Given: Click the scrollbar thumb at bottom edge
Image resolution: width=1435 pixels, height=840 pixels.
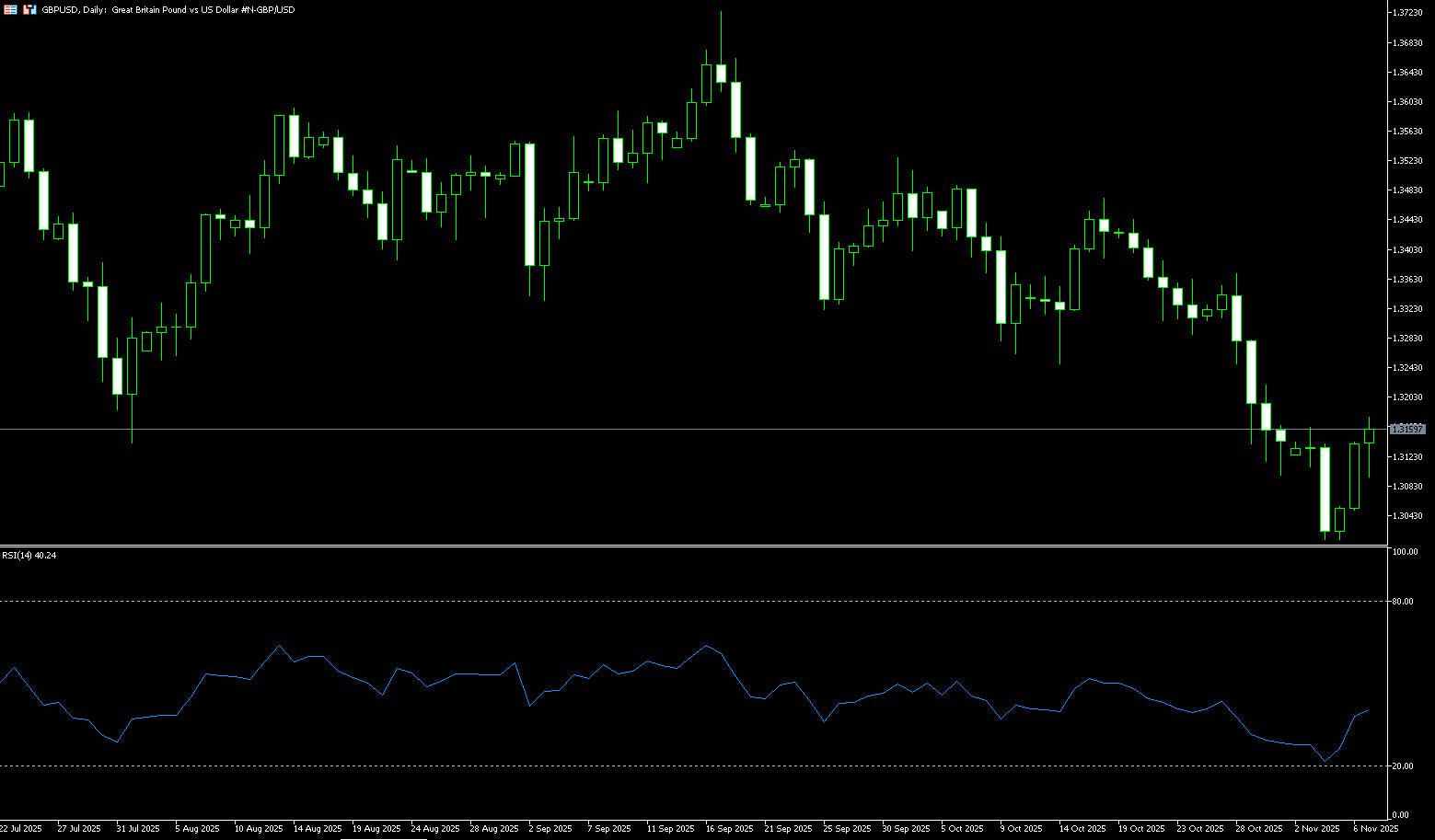Looking at the screenshot, I should coord(384,838).
